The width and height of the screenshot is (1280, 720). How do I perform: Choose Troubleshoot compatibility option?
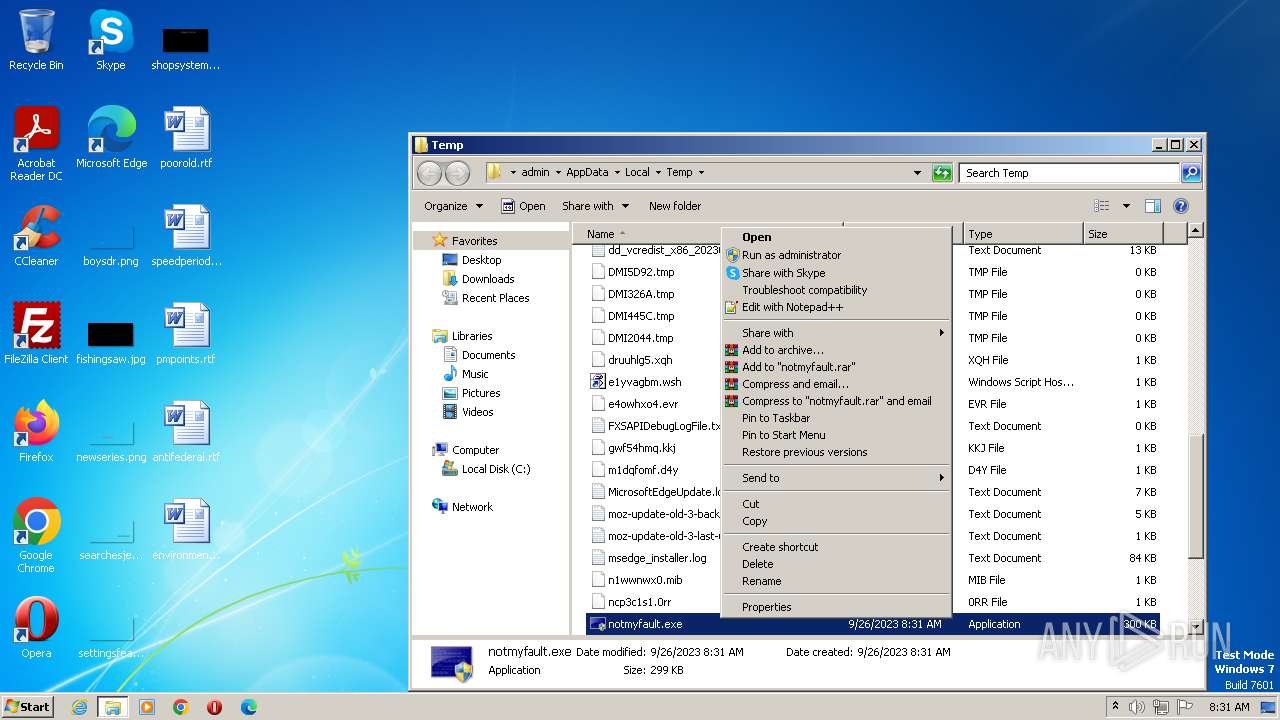[x=835, y=290]
